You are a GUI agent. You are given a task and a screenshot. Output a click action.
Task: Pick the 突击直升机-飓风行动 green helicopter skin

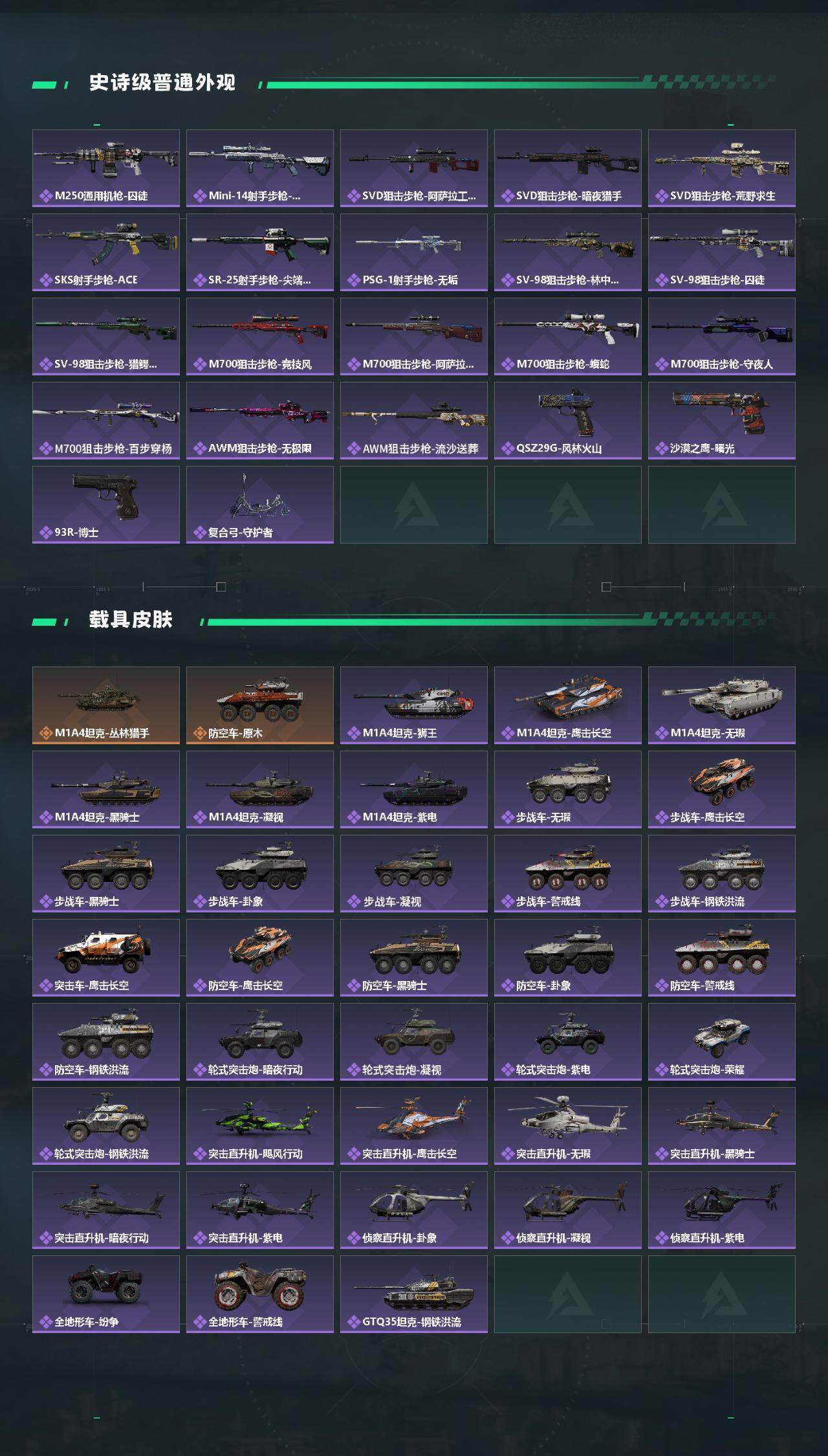click(260, 1126)
